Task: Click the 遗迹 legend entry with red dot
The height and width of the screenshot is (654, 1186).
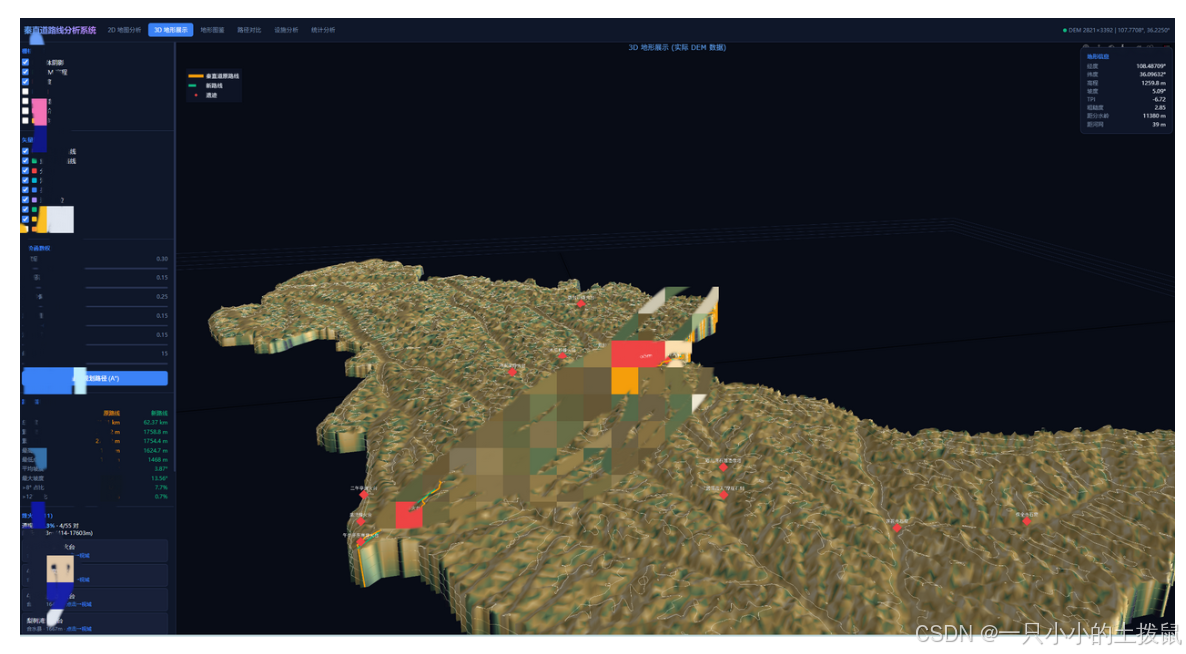Action: (205, 95)
